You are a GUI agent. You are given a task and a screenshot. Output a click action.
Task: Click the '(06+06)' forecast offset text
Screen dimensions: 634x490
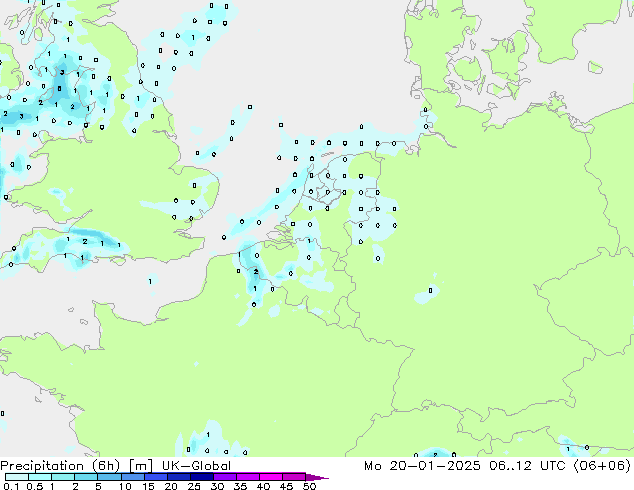602,466
